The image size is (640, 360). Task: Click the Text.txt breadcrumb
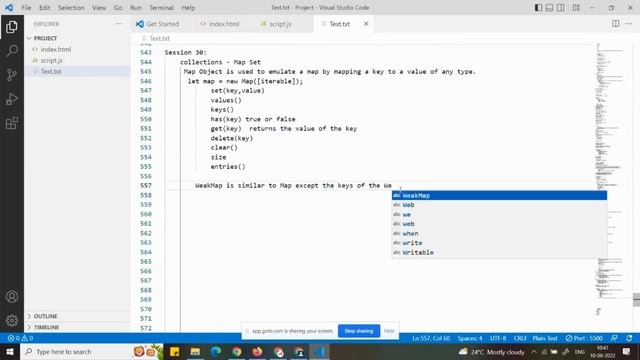pyautogui.click(x=159, y=38)
